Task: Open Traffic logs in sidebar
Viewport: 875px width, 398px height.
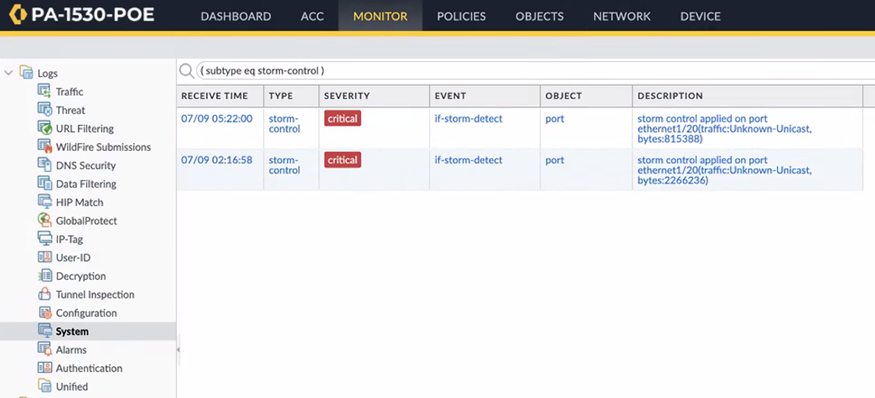Action: 70,92
